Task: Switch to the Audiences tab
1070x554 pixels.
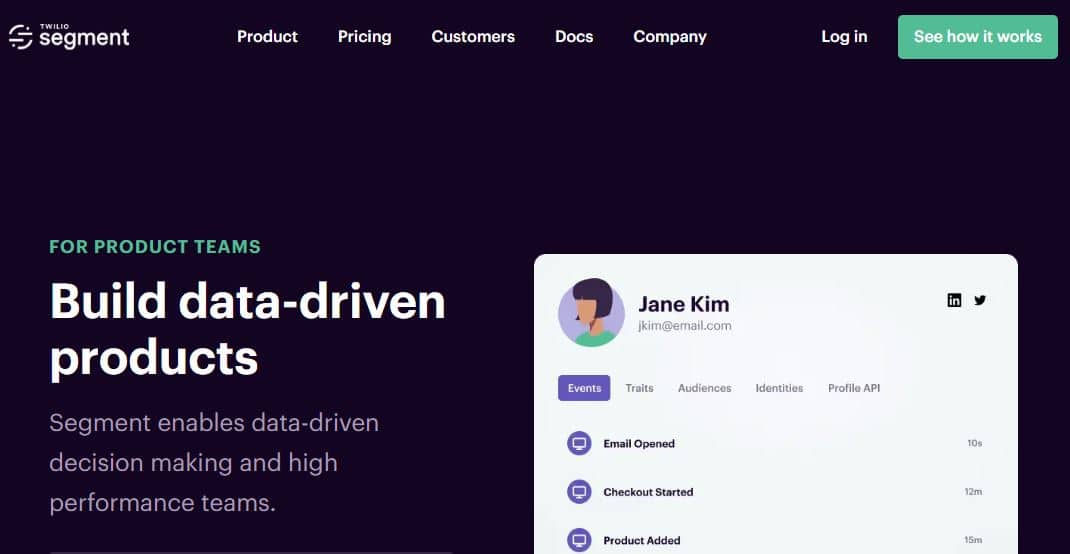Action: (704, 388)
